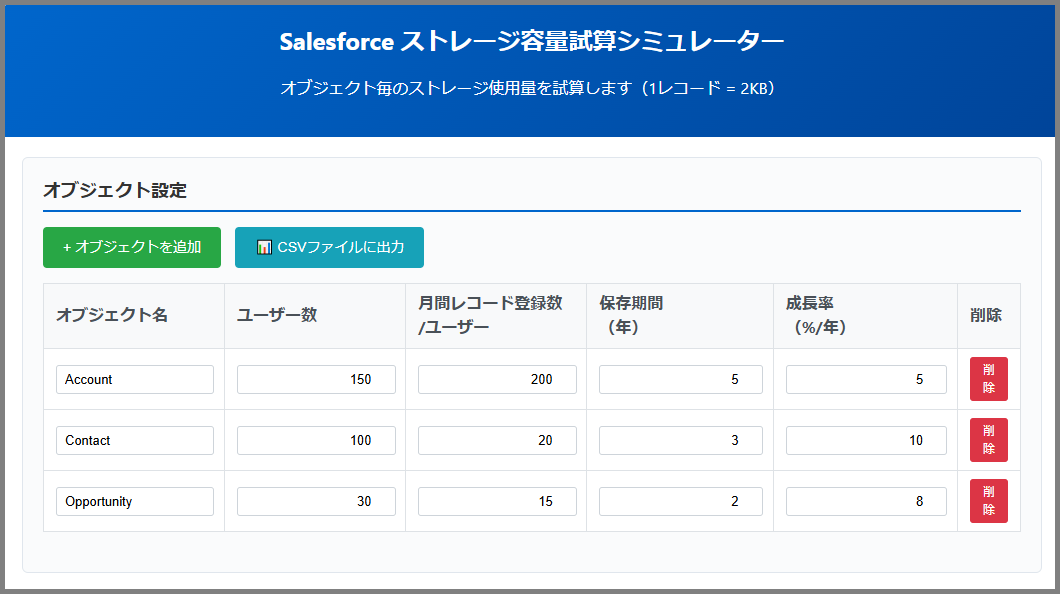Click the subtitle about 1レコード = 2KB
Image resolution: width=1060 pixels, height=594 pixels.
[x=527, y=89]
